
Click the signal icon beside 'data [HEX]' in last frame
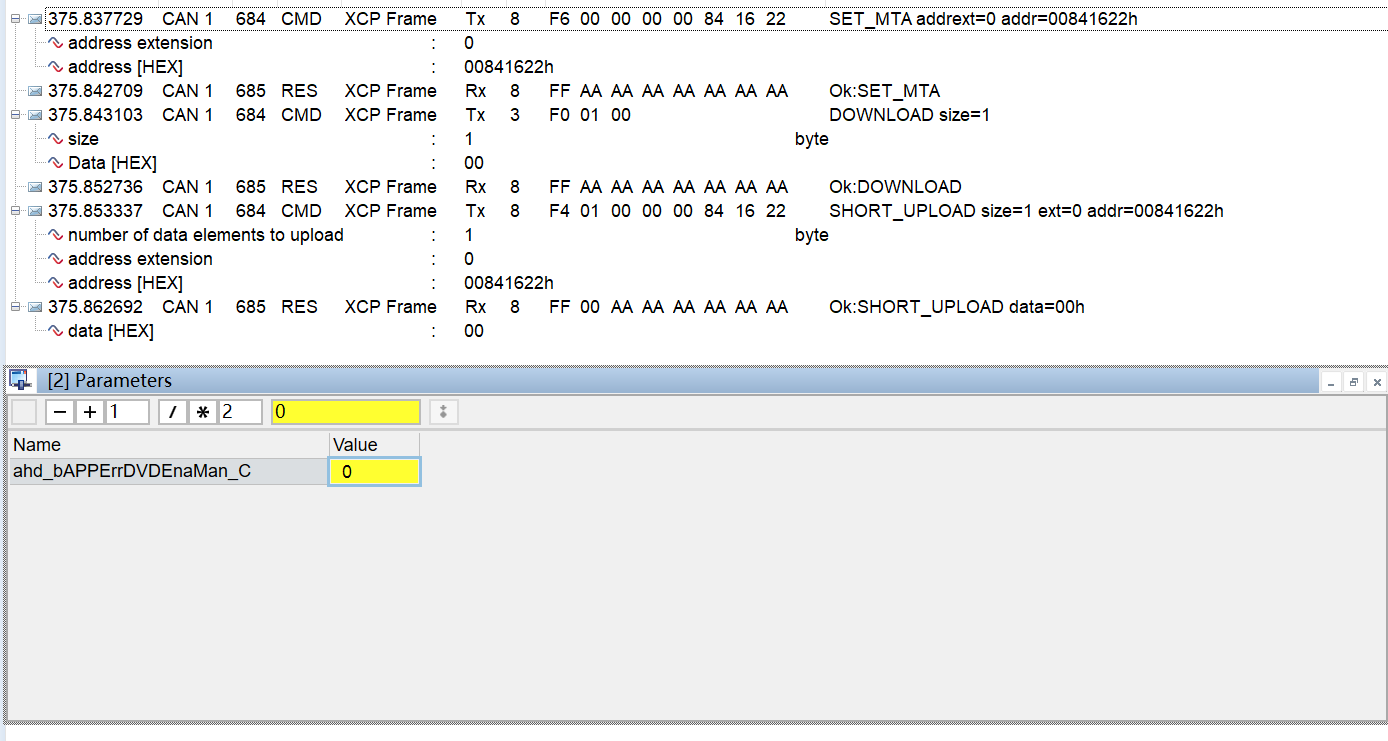[x=56, y=331]
